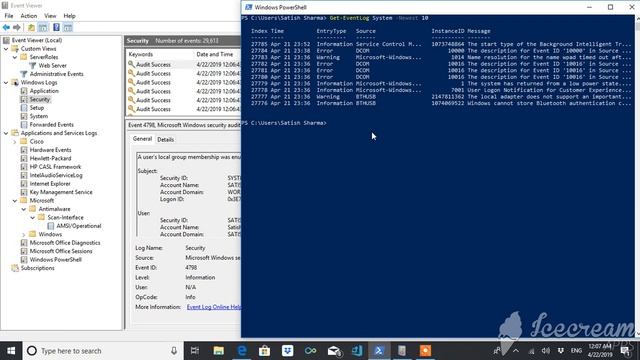Open the Help menu in Event Viewer
This screenshot has height=360, width=640.
pyautogui.click(x=69, y=16)
